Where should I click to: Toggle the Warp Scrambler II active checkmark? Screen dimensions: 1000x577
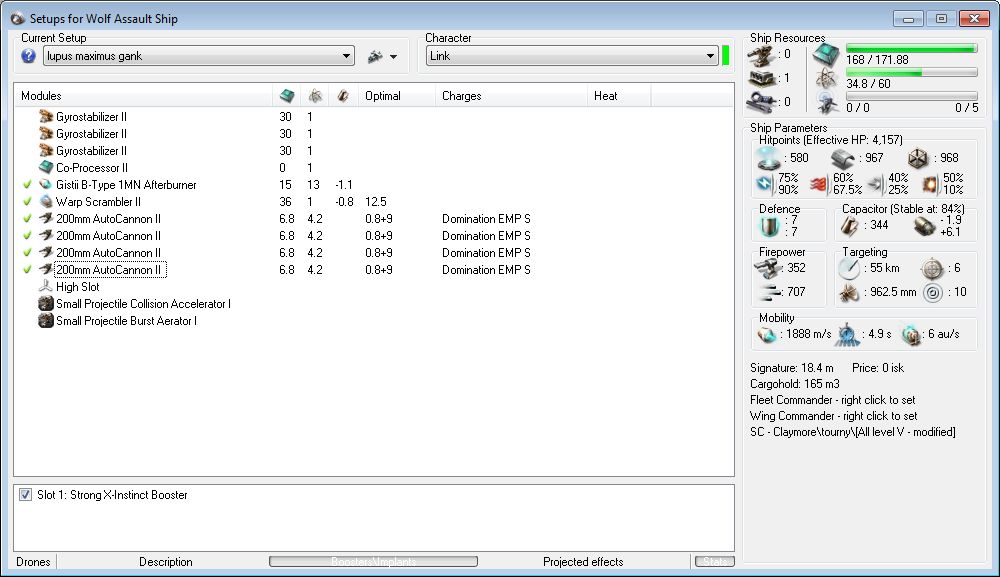point(27,201)
